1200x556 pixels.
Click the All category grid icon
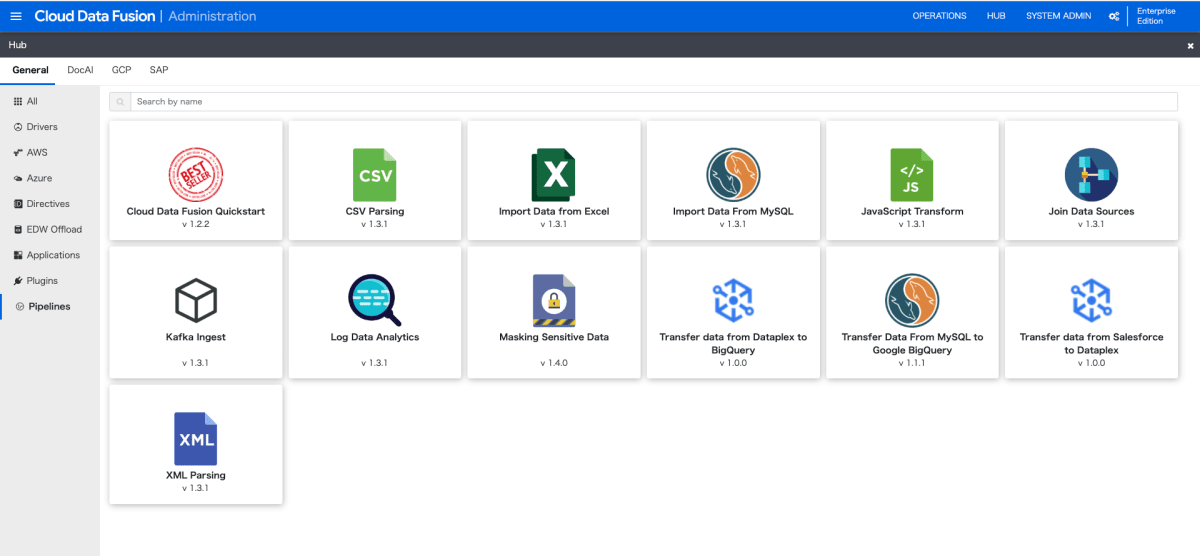[18, 101]
